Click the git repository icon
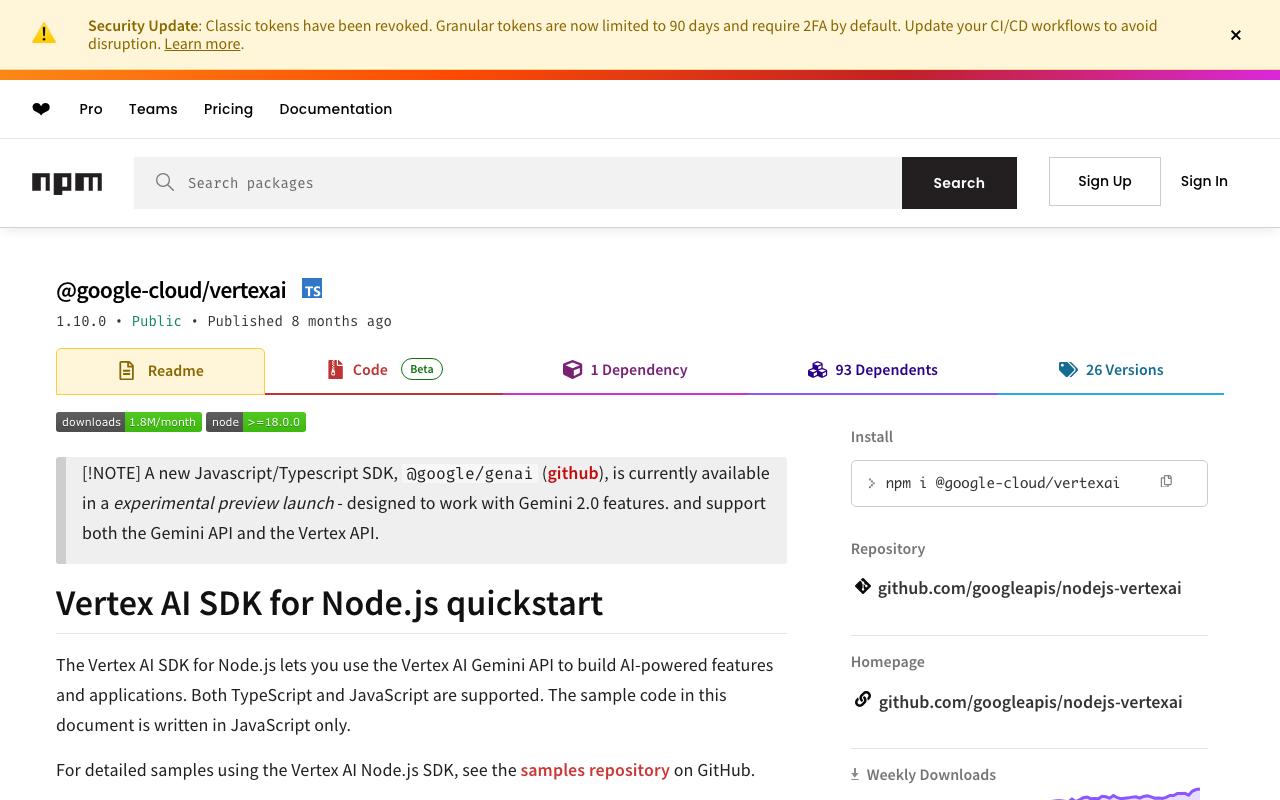1280x800 pixels. (x=863, y=587)
